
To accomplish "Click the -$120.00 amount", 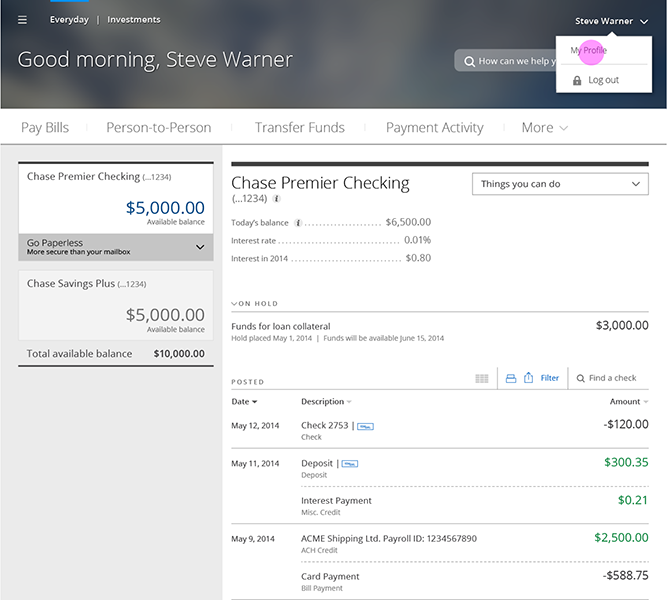I will tap(626, 424).
